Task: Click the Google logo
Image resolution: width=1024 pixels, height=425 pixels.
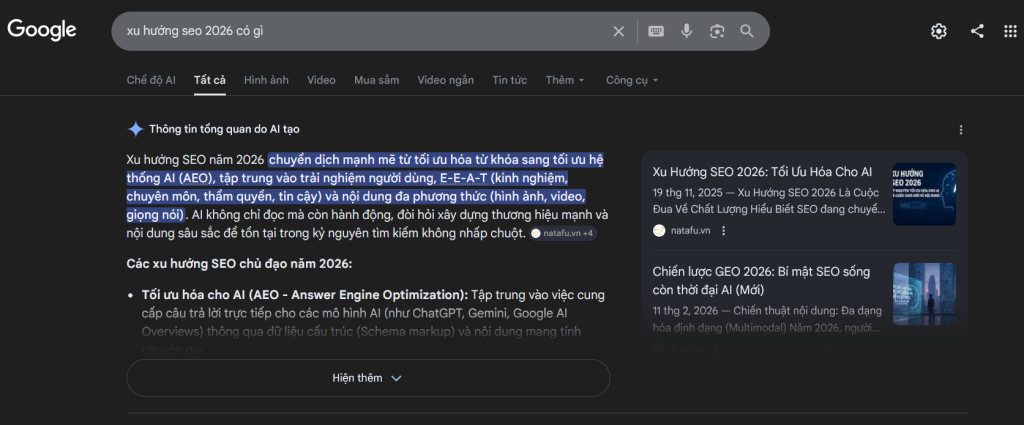Action: pos(42,30)
